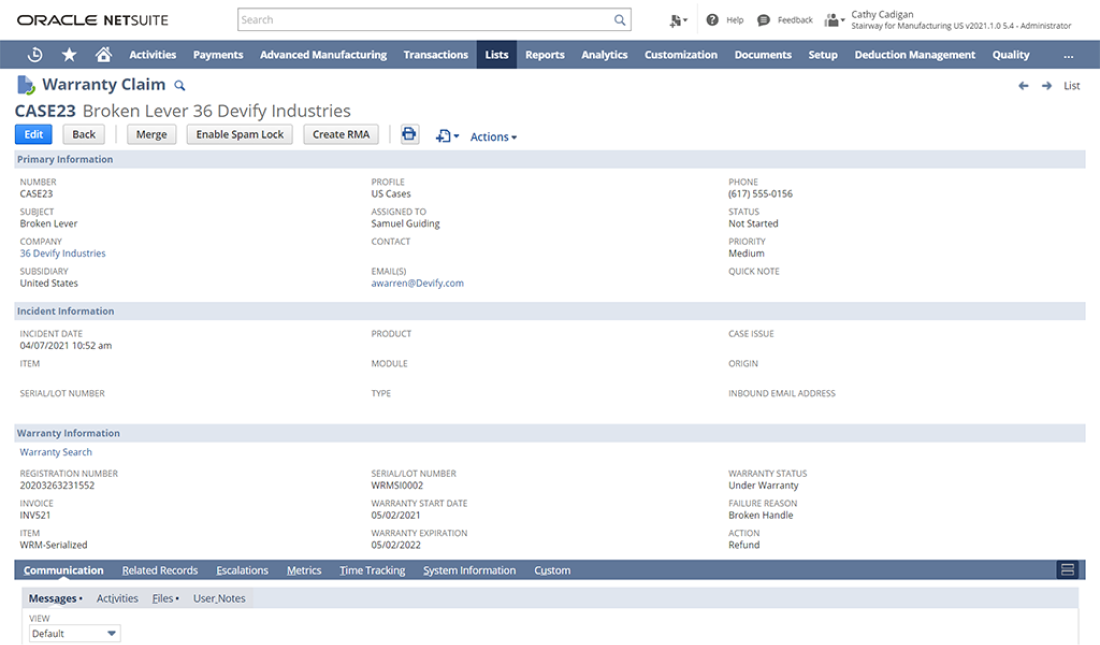Open the Transactions menu
The image size is (1100, 645).
pos(435,55)
